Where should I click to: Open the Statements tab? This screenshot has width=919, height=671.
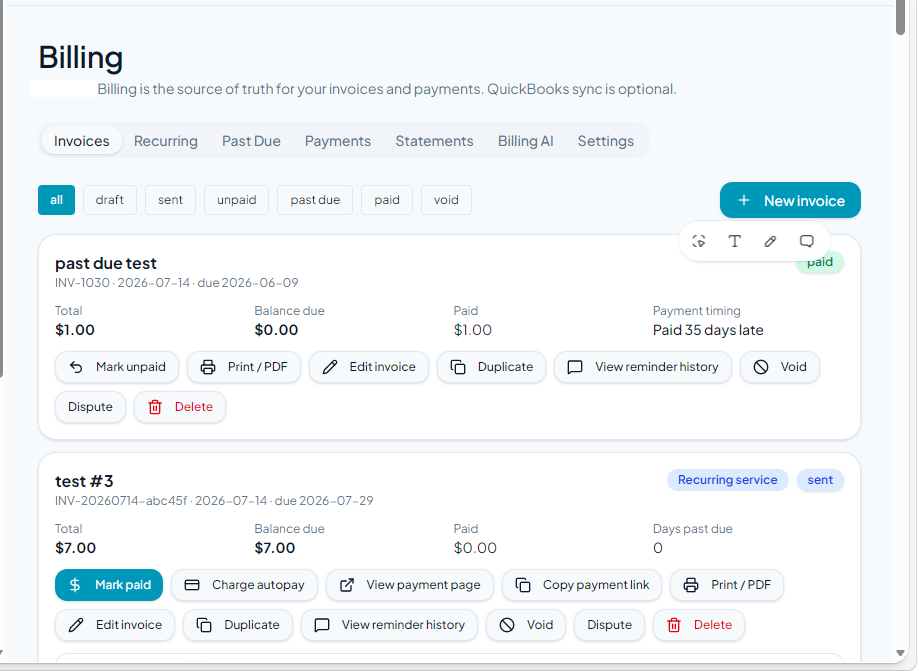pos(434,141)
